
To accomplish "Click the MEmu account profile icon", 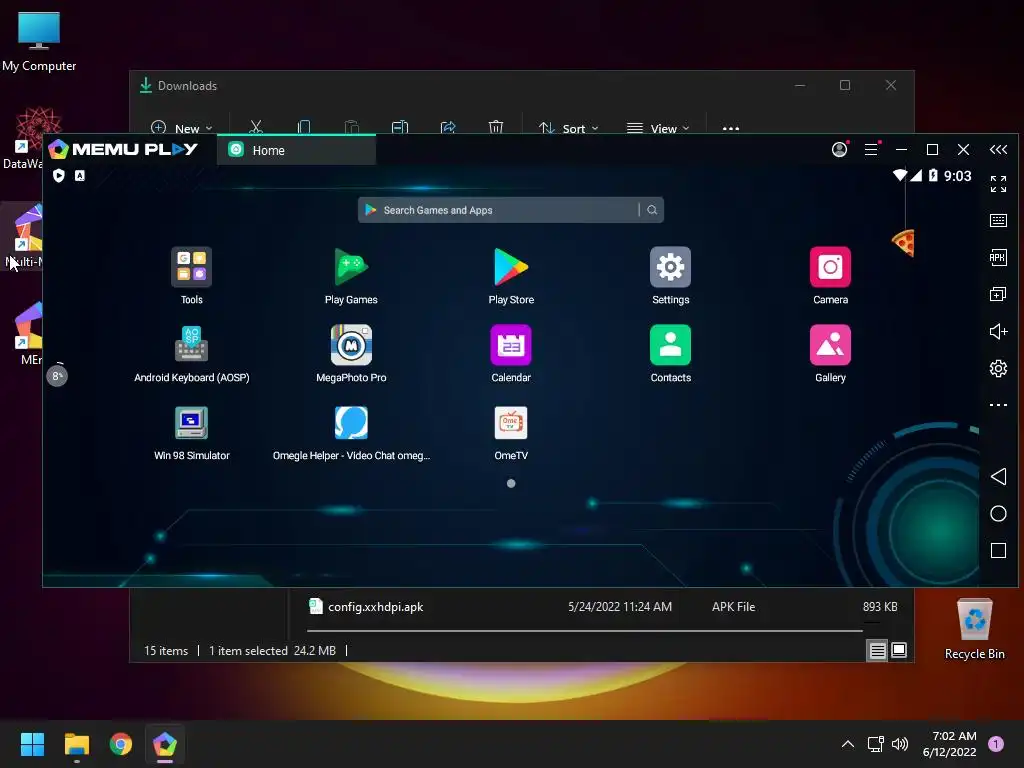I will tap(839, 150).
